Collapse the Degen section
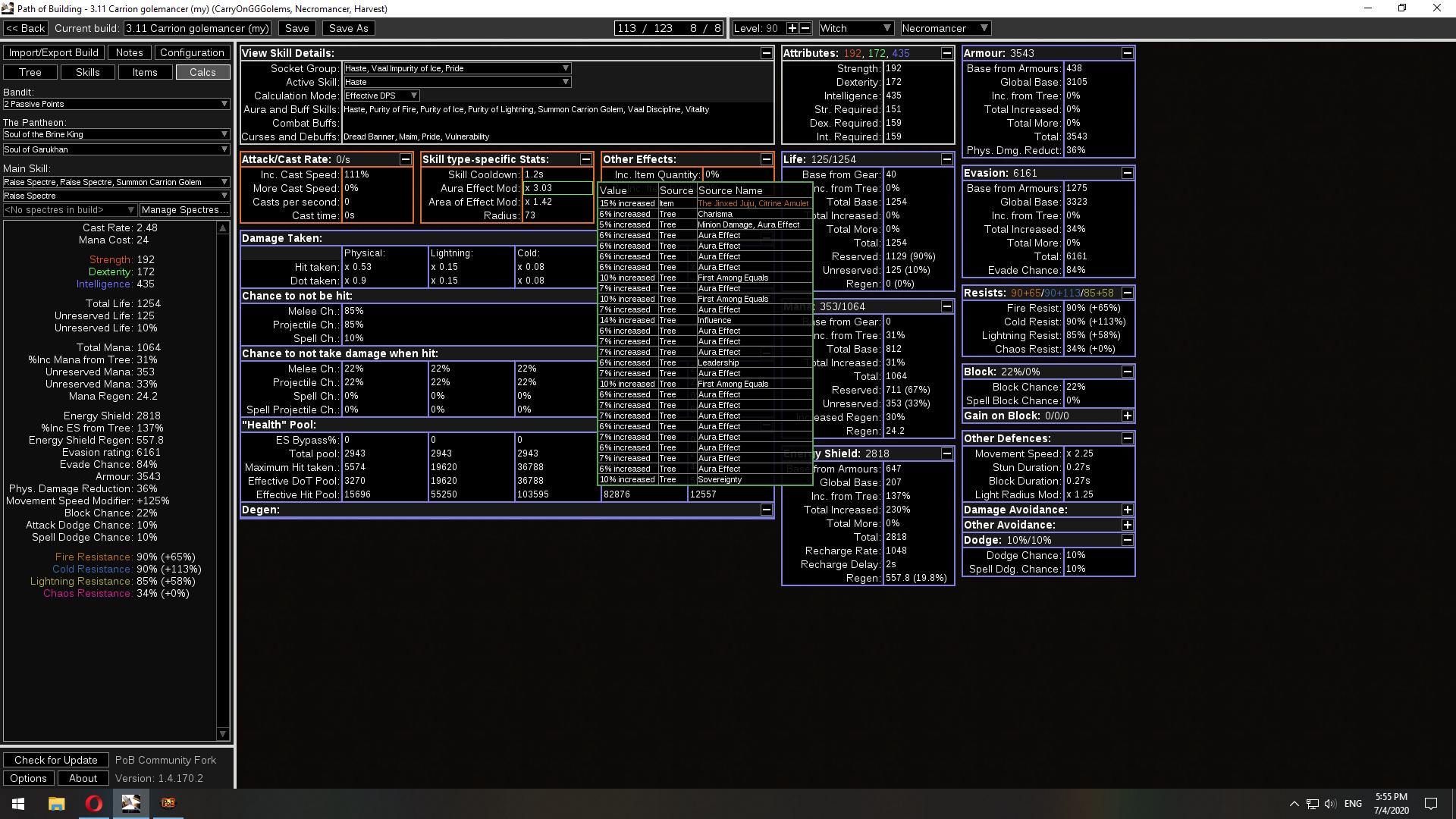The image size is (1456, 819). point(766,510)
